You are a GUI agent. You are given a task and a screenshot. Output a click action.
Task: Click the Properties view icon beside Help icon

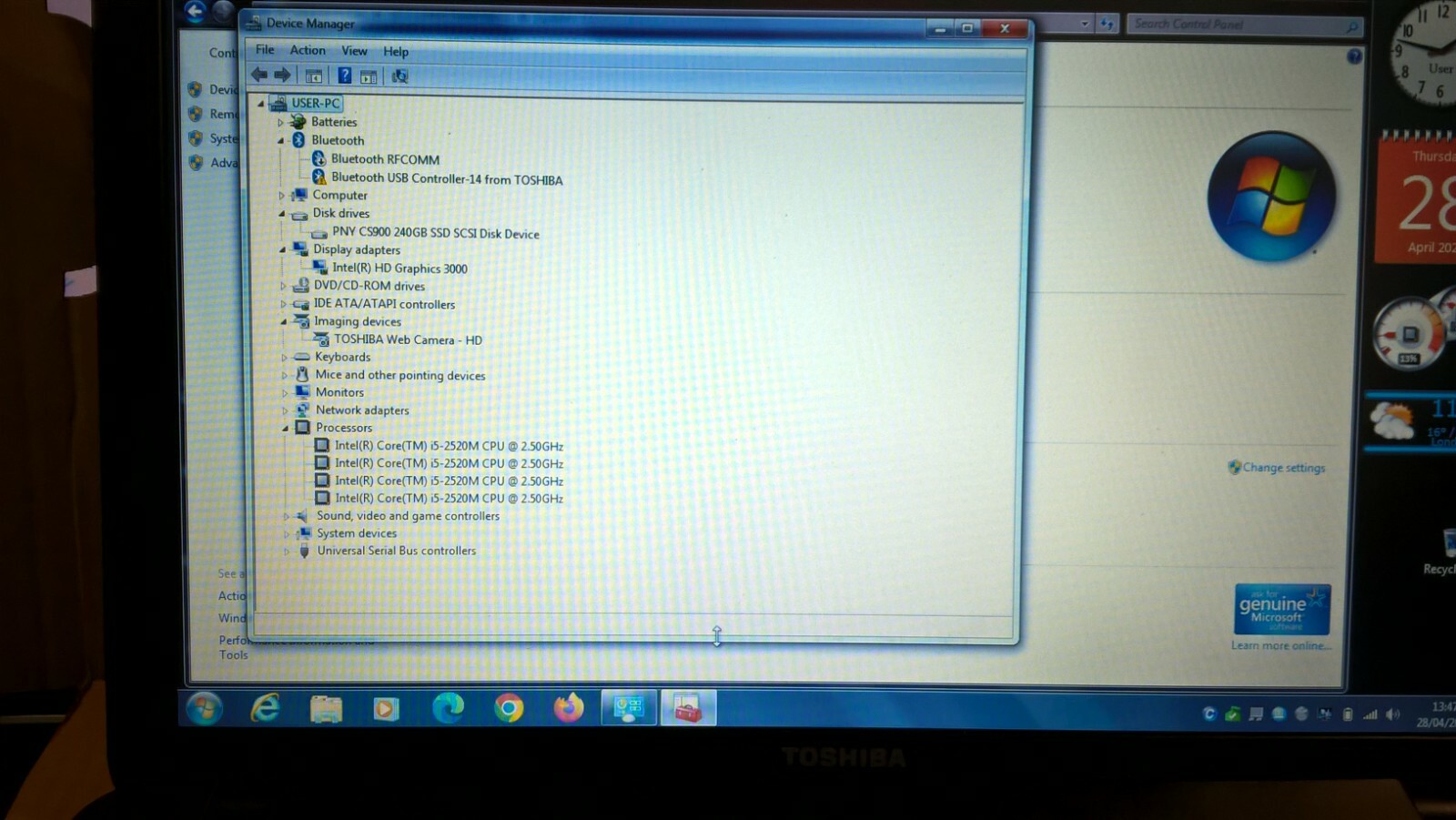point(369,76)
